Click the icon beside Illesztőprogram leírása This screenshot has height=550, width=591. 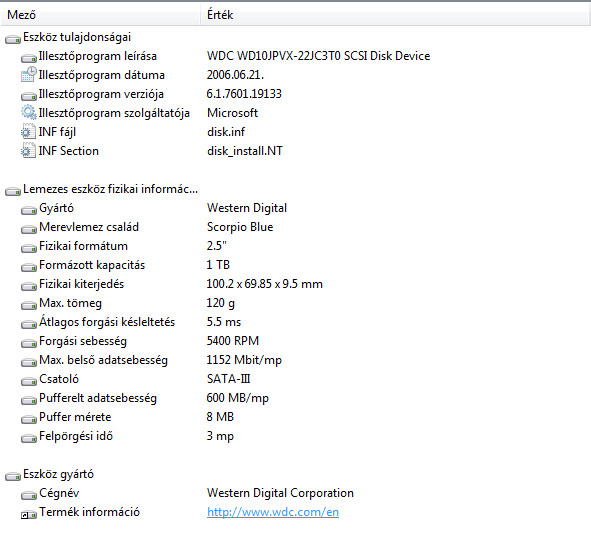tap(29, 58)
